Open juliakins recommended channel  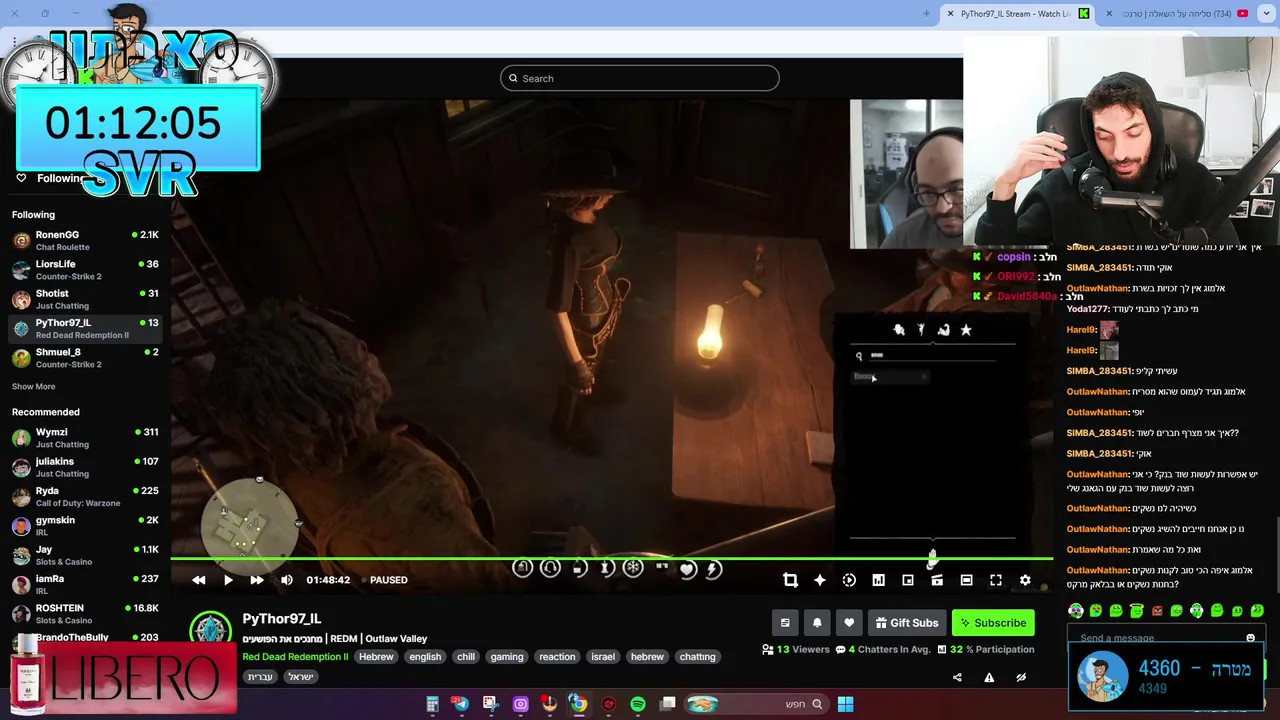coord(85,467)
